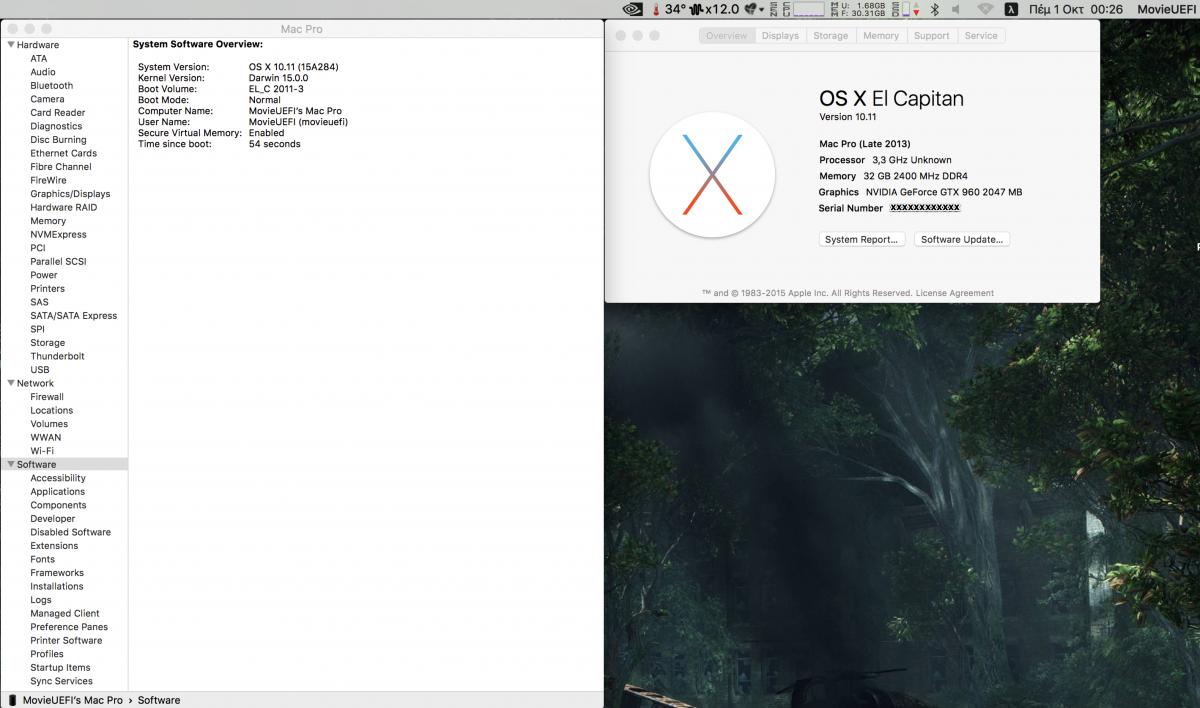Select ATA in the Hardware list
The width and height of the screenshot is (1200, 708).
(x=38, y=58)
